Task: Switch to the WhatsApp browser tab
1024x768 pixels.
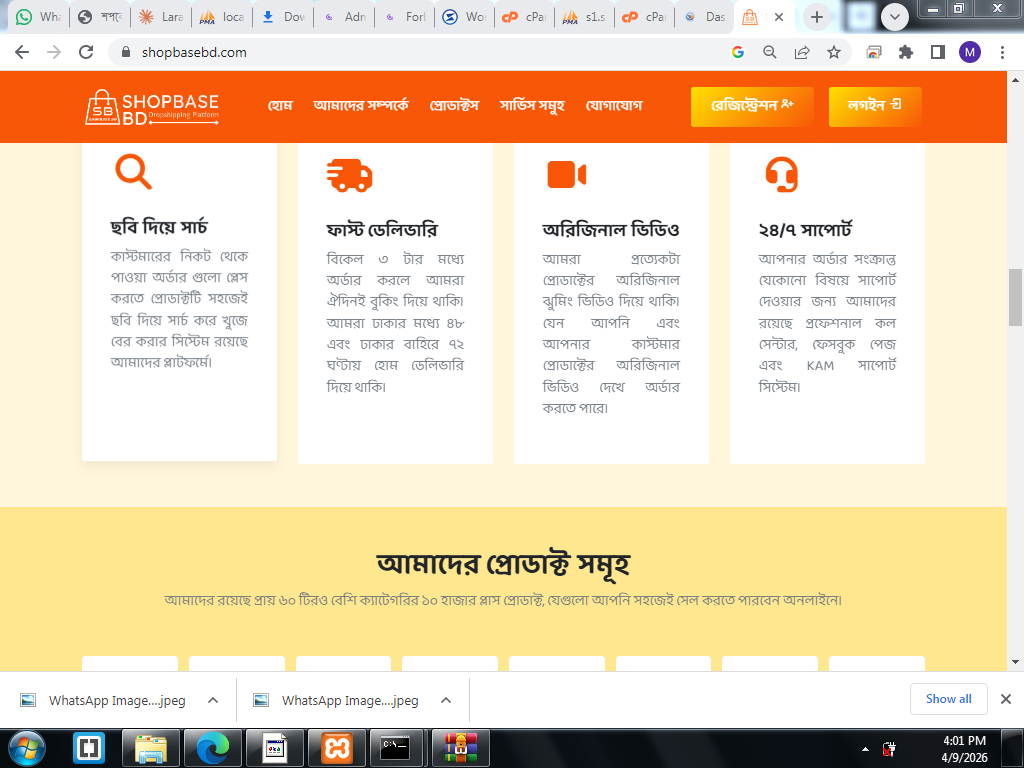Action: pyautogui.click(x=38, y=17)
